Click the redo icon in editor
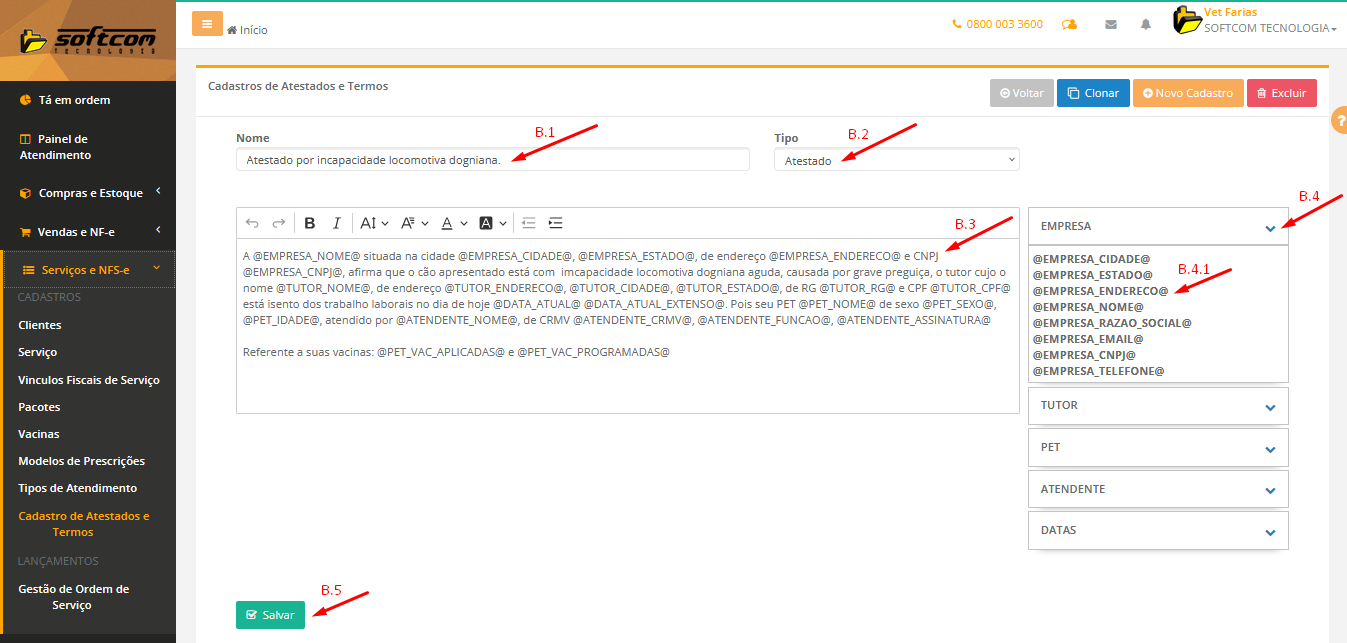This screenshot has height=643, width=1347. (x=279, y=223)
